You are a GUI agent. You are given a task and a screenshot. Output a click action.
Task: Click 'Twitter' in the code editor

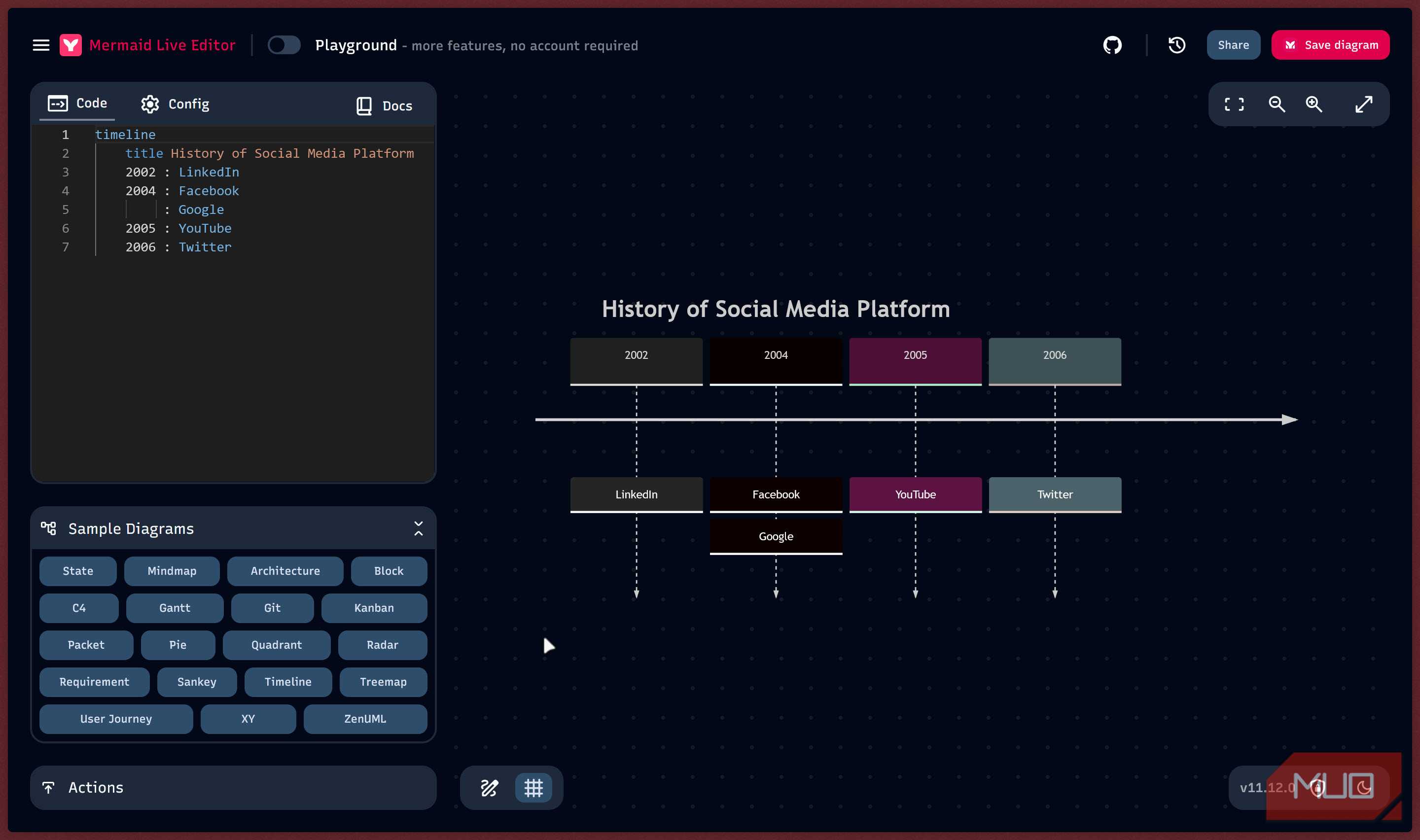pyautogui.click(x=205, y=247)
